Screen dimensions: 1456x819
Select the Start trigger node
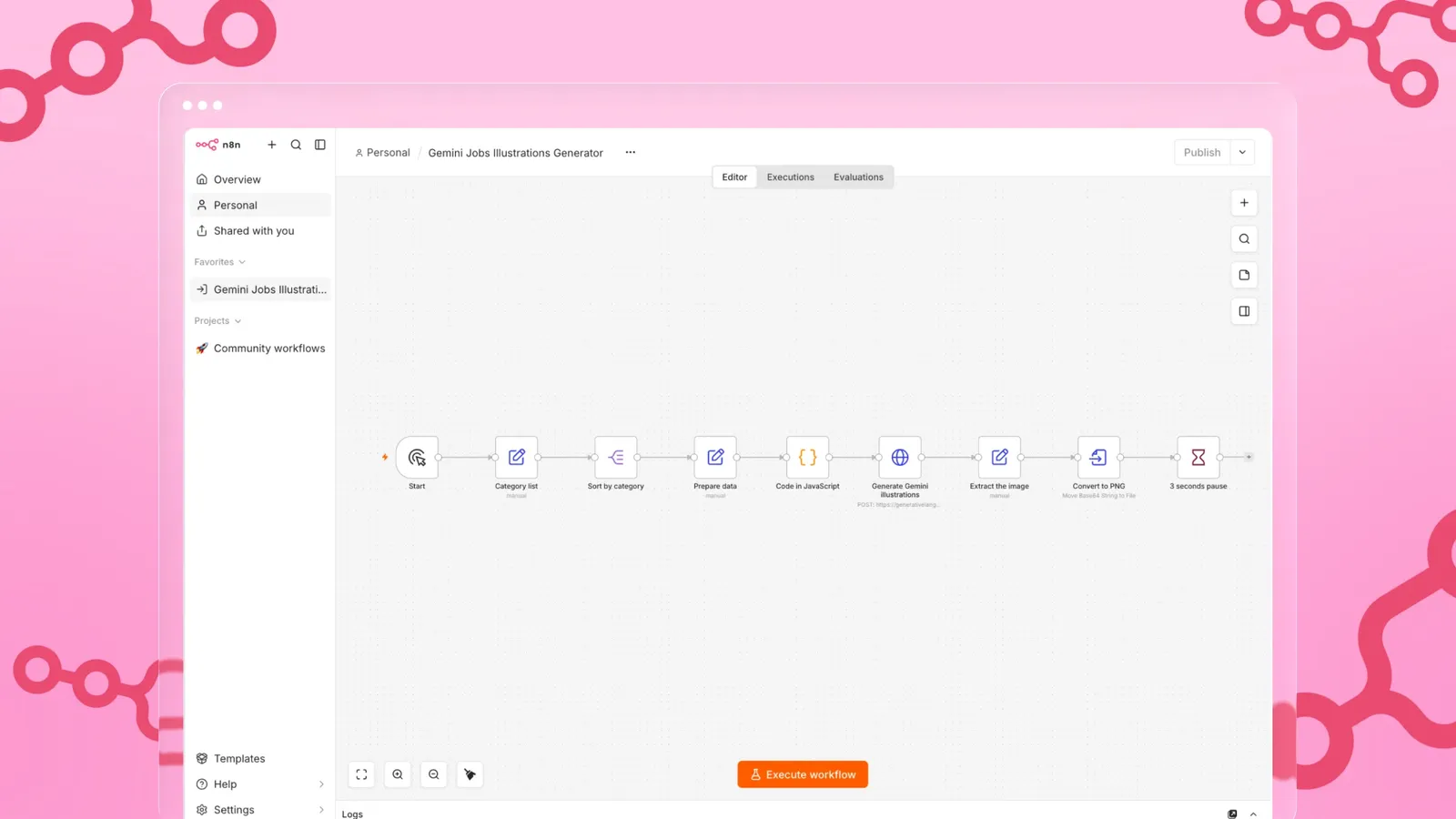tap(417, 457)
